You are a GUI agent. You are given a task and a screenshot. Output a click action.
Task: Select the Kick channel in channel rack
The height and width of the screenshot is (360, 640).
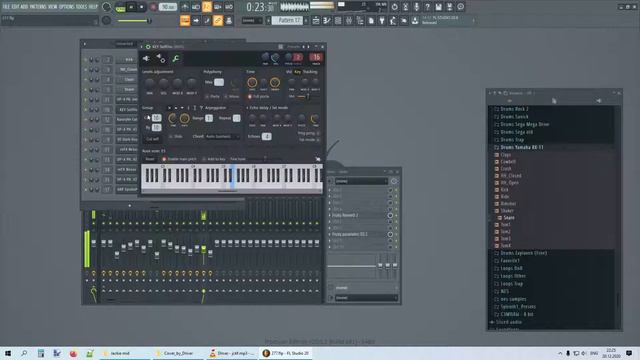pyautogui.click(x=128, y=60)
